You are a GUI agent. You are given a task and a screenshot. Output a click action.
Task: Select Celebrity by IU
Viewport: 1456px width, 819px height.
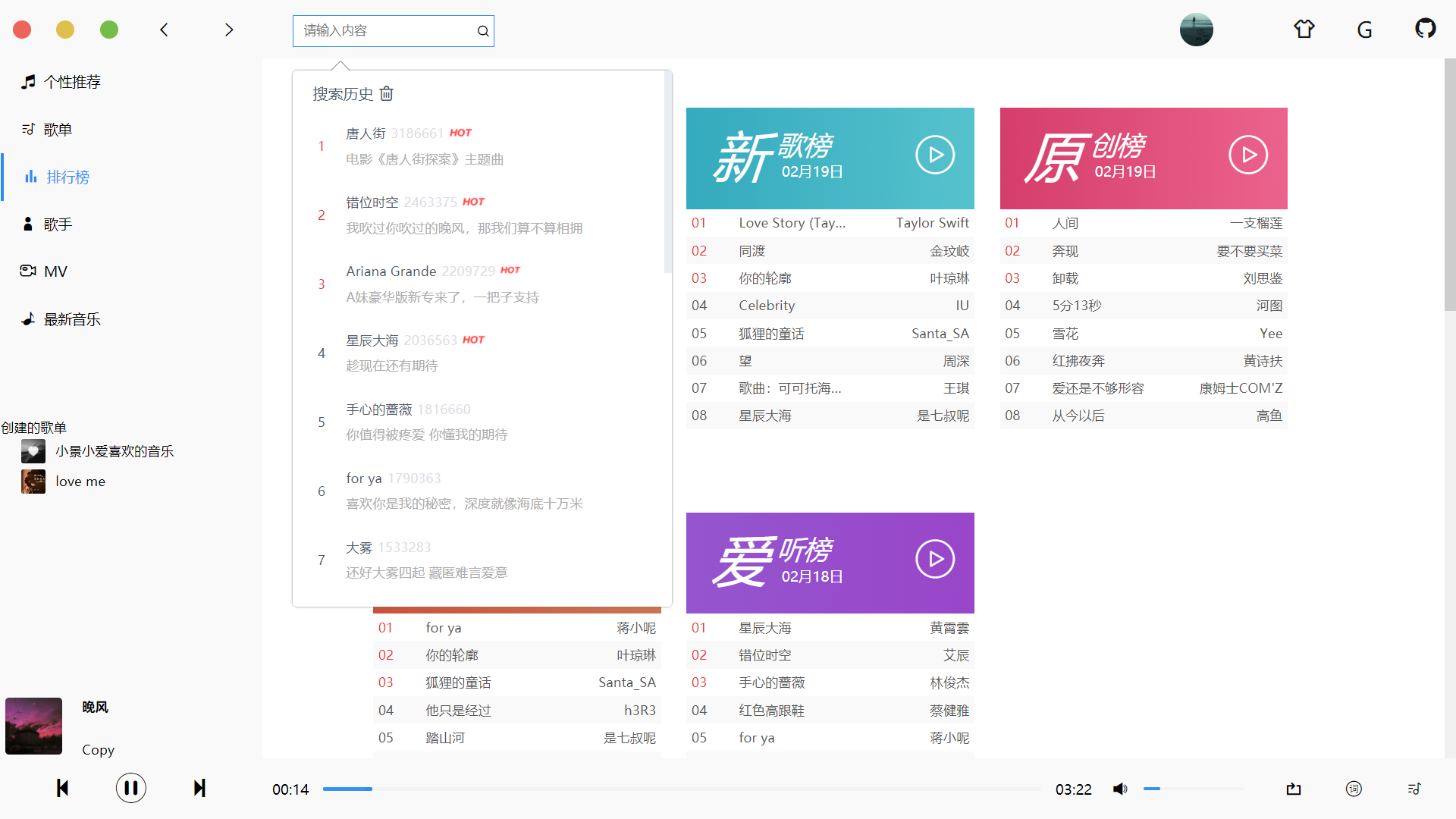[830, 306]
